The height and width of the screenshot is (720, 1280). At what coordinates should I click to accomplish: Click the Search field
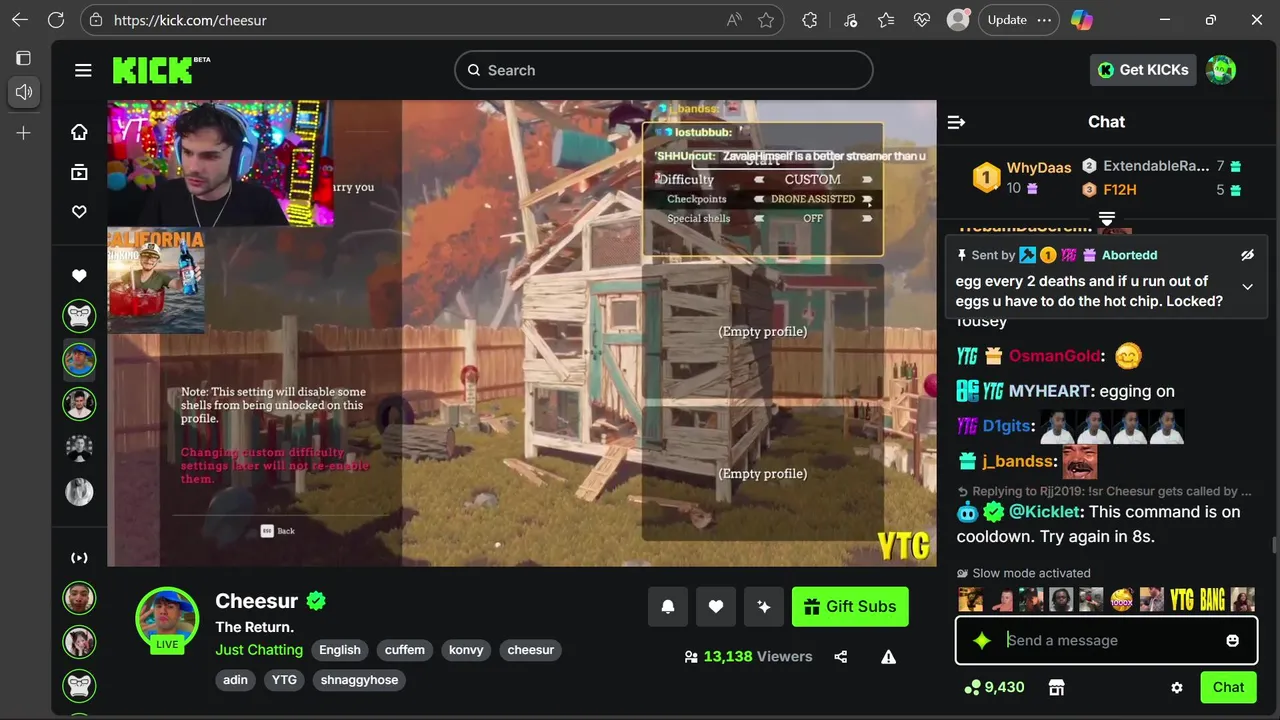pos(664,70)
